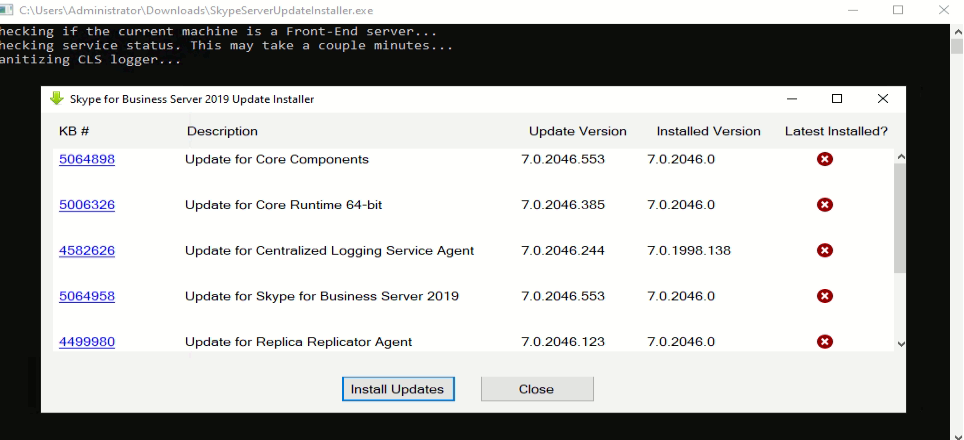
Task: Maximize the Update Installer dialog
Action: click(837, 99)
